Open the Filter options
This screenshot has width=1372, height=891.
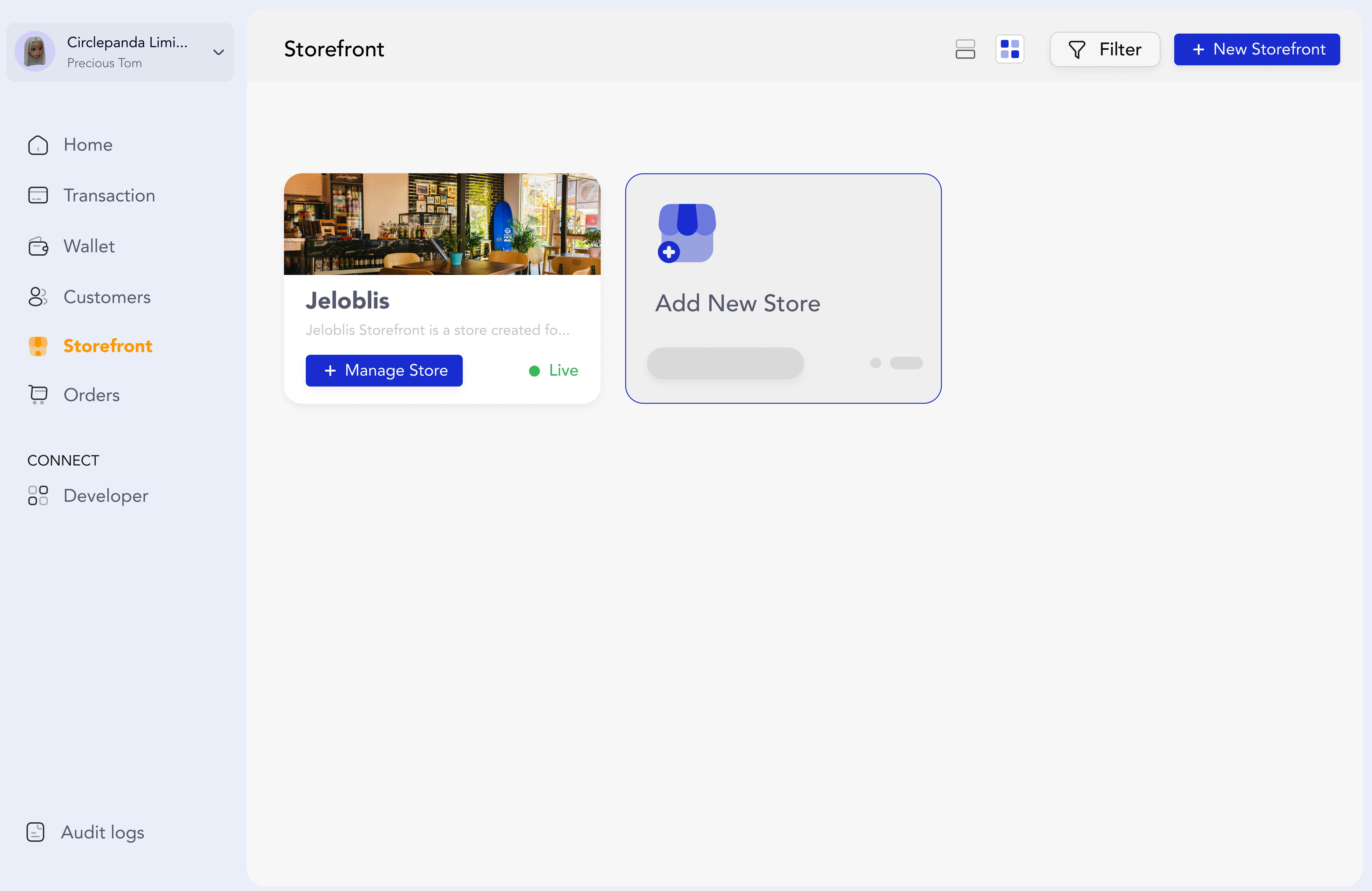(1105, 49)
